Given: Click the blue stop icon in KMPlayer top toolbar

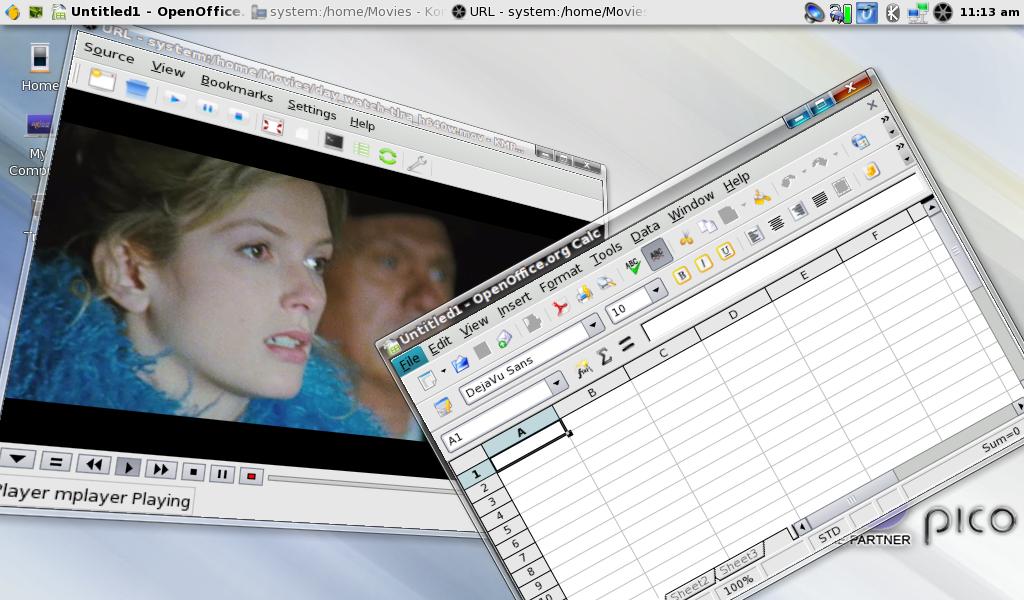Looking at the screenshot, I should 238,116.
